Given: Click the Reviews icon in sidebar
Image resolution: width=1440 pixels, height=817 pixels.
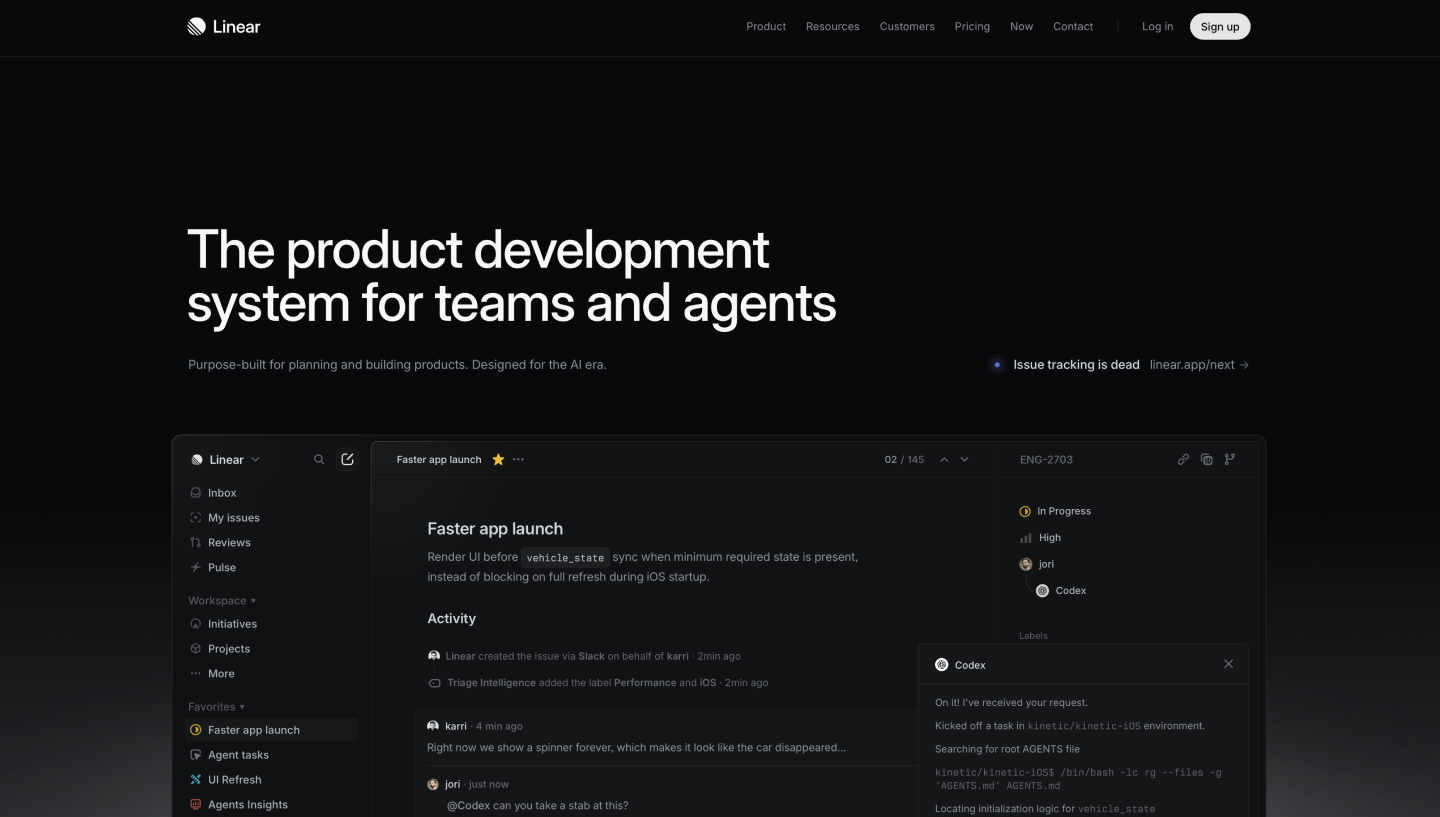Looking at the screenshot, I should [x=195, y=543].
